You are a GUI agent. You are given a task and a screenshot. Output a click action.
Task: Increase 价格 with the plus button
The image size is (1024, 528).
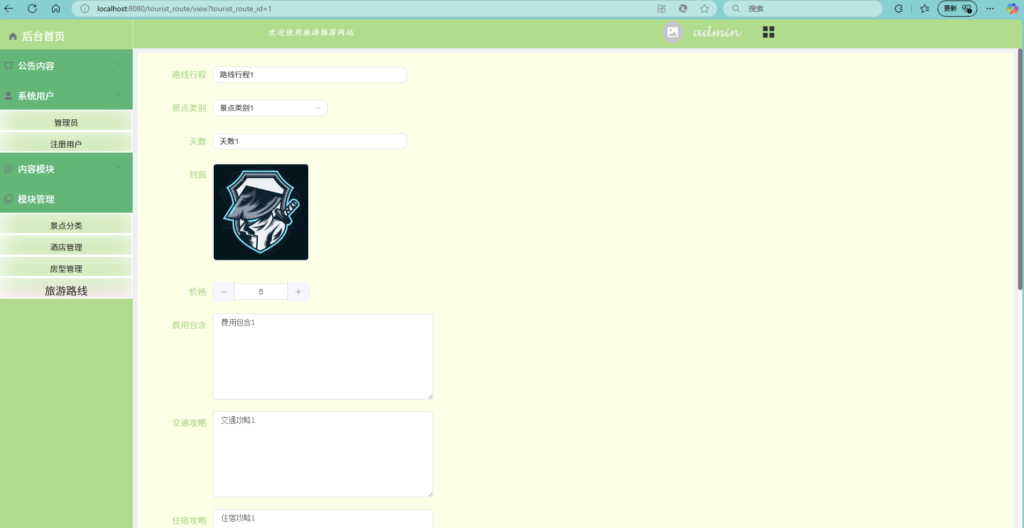coord(298,292)
